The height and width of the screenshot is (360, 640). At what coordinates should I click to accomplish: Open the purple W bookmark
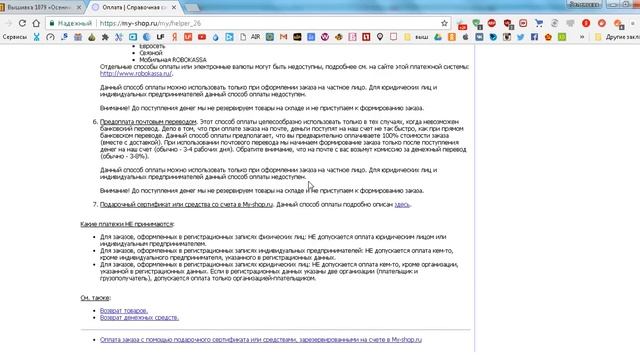coord(325,37)
